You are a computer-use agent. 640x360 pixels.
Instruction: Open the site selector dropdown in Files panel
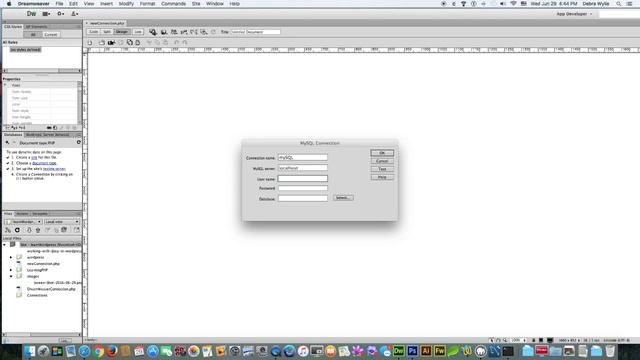pyautogui.click(x=23, y=222)
